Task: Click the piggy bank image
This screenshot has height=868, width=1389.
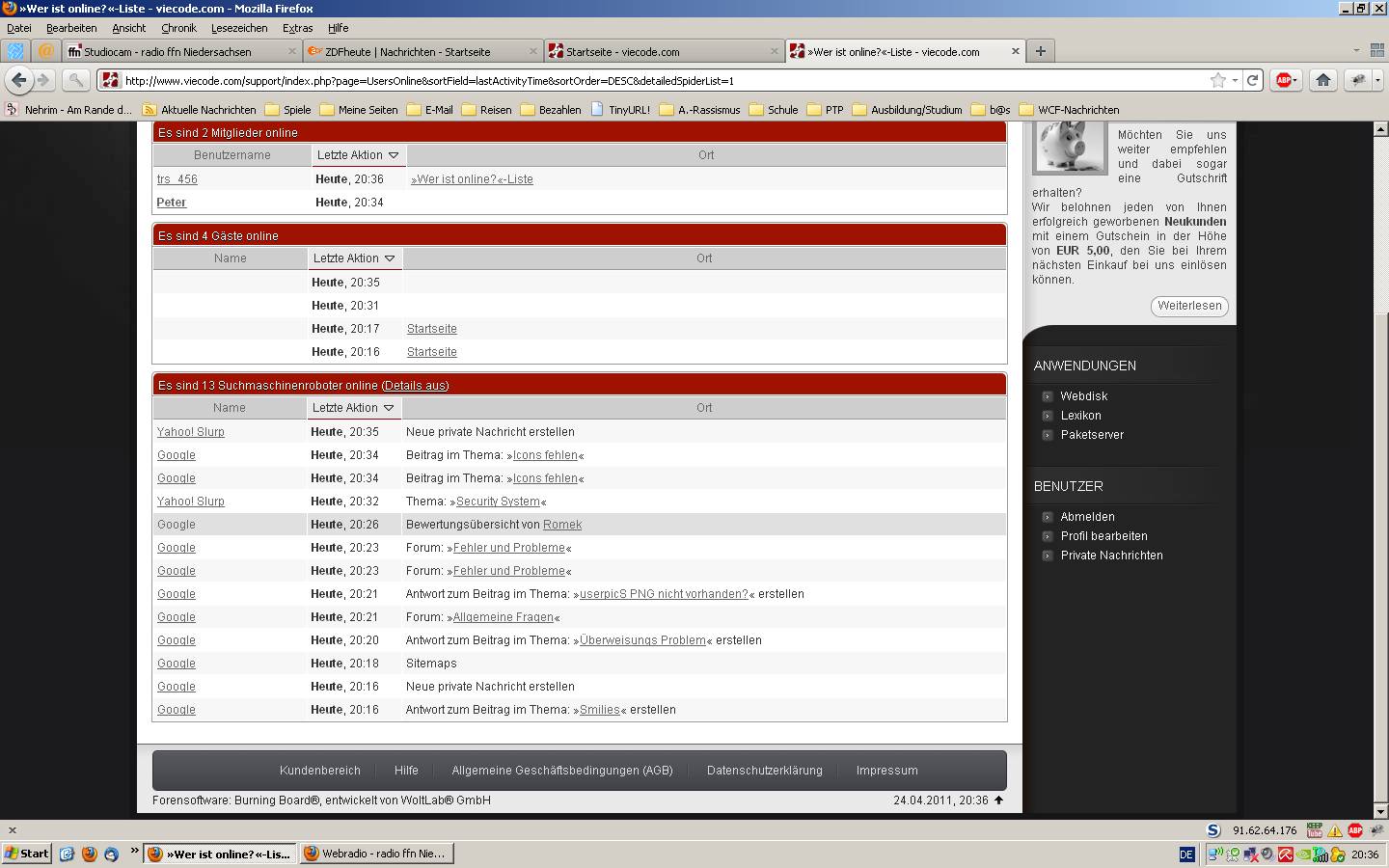Action: click(x=1070, y=147)
